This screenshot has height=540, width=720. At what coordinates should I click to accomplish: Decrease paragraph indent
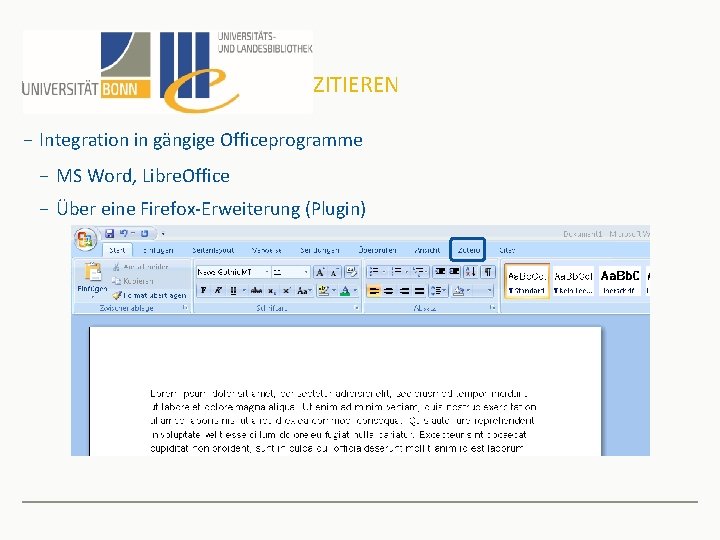(440, 272)
